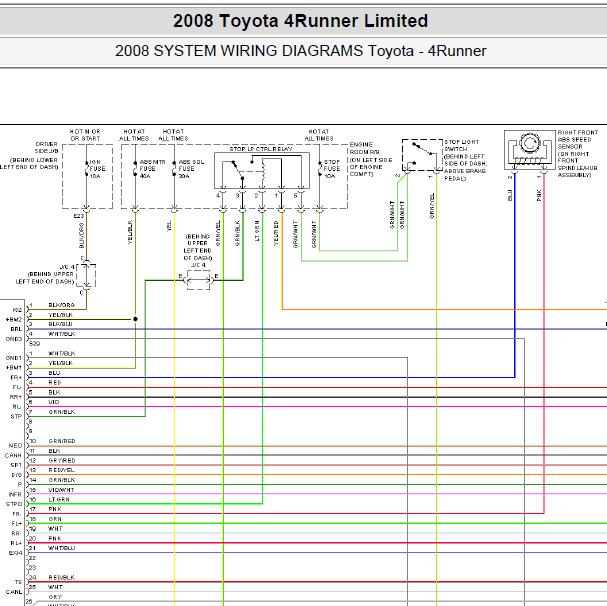Viewport: 607px width, 606px height.
Task: Select the '+BM1' terminal label
Action: (14, 367)
